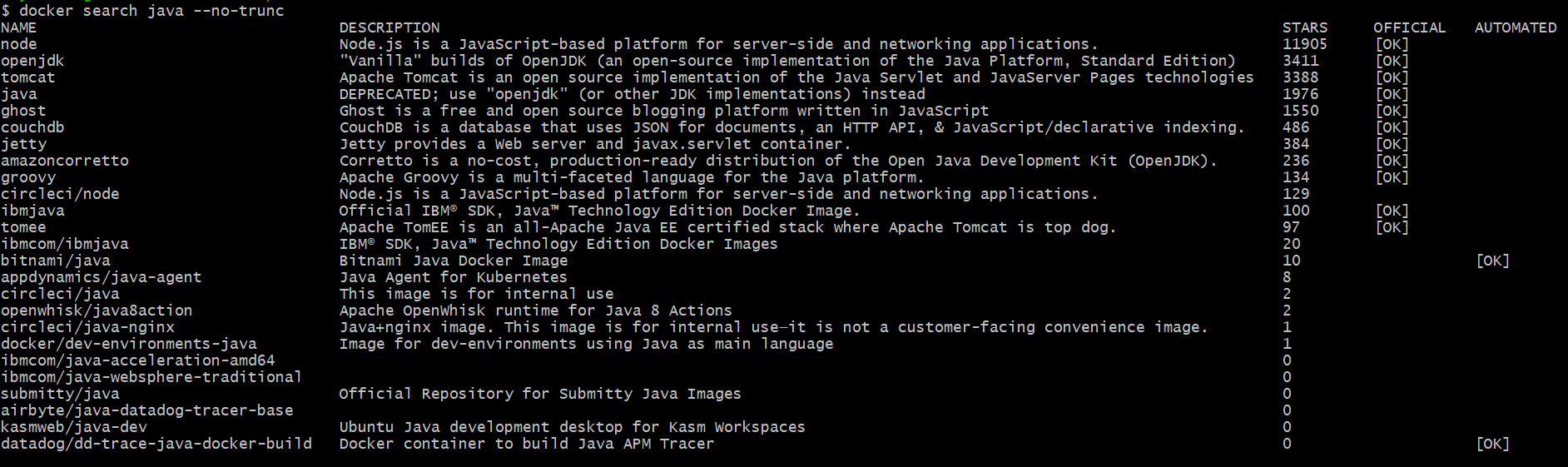This screenshot has height=467, width=1568.
Task: Select the openjdk image name
Action: pos(32,61)
